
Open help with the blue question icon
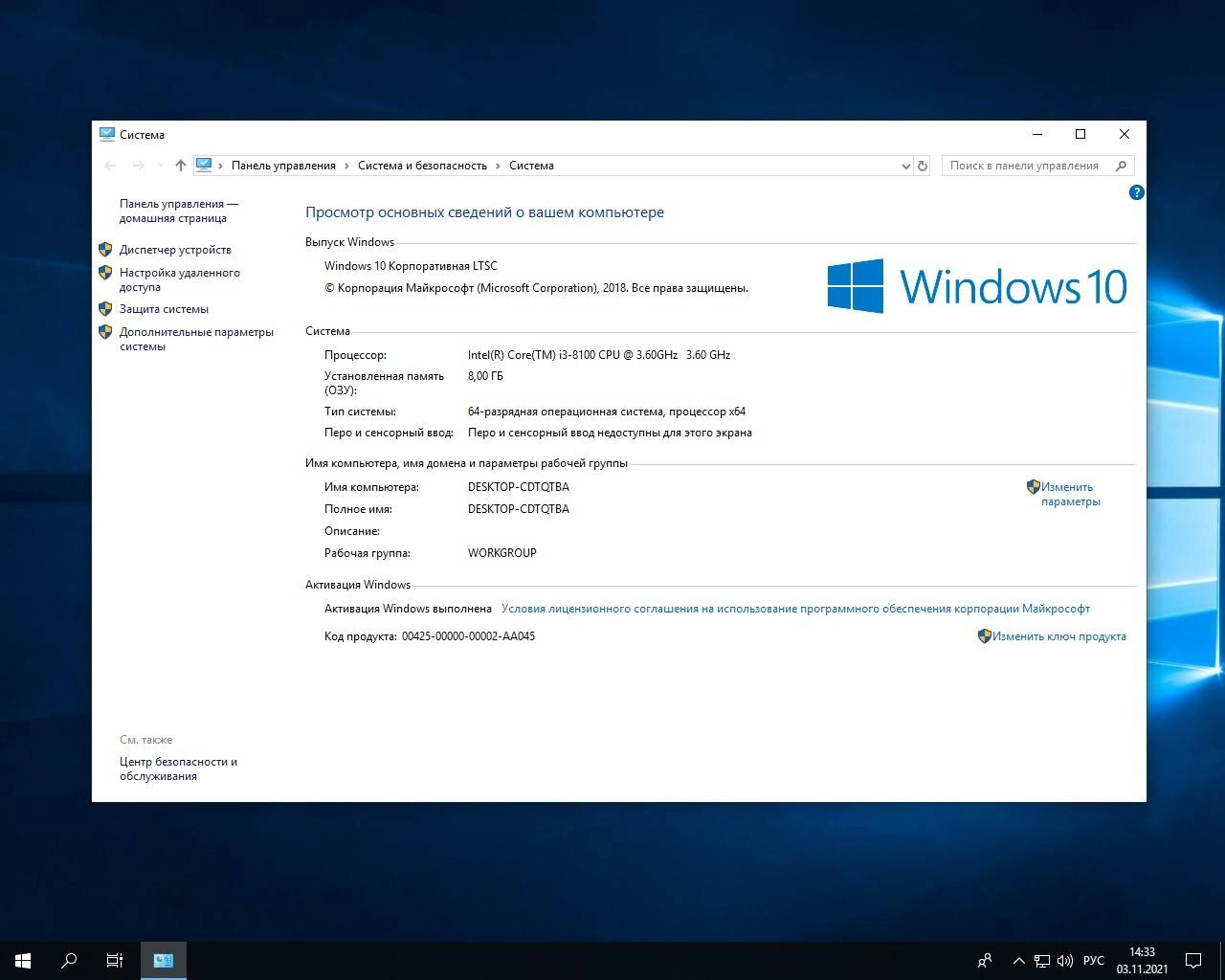pos(1137,192)
